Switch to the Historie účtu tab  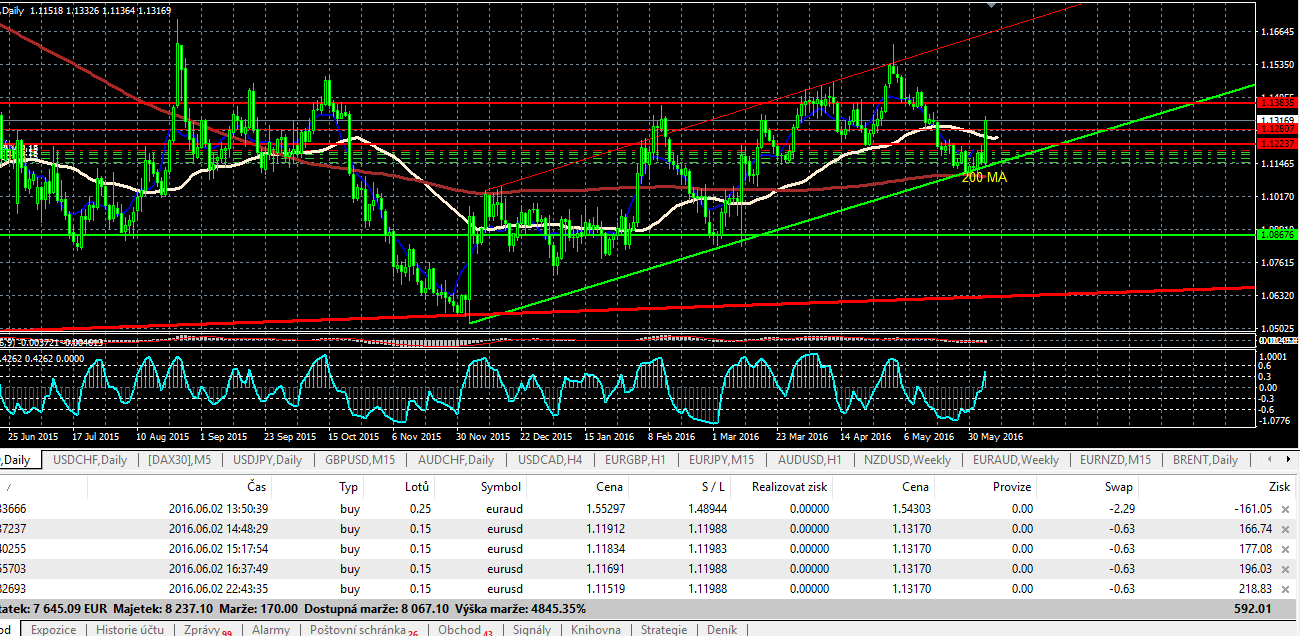pos(131,630)
